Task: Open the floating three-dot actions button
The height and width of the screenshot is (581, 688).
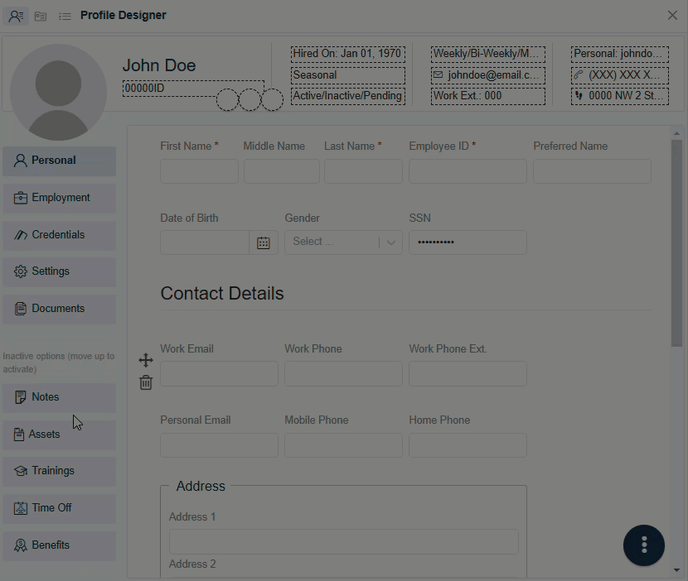Action: [x=644, y=545]
